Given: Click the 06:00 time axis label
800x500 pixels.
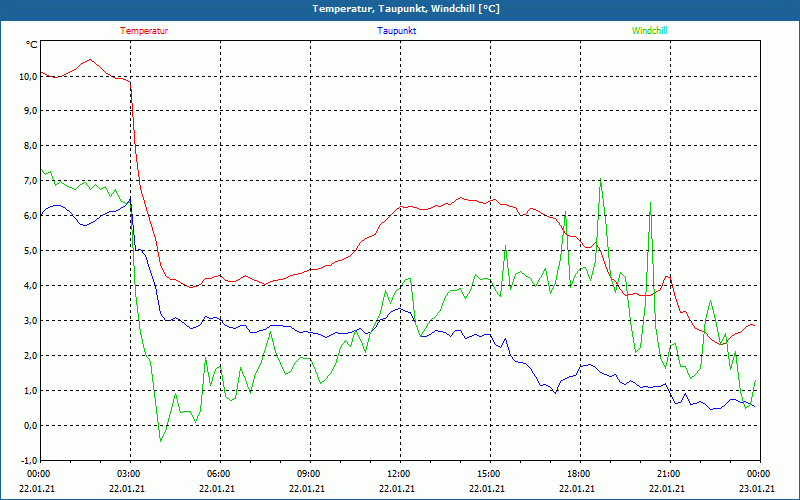Looking at the screenshot, I should (x=220, y=474).
